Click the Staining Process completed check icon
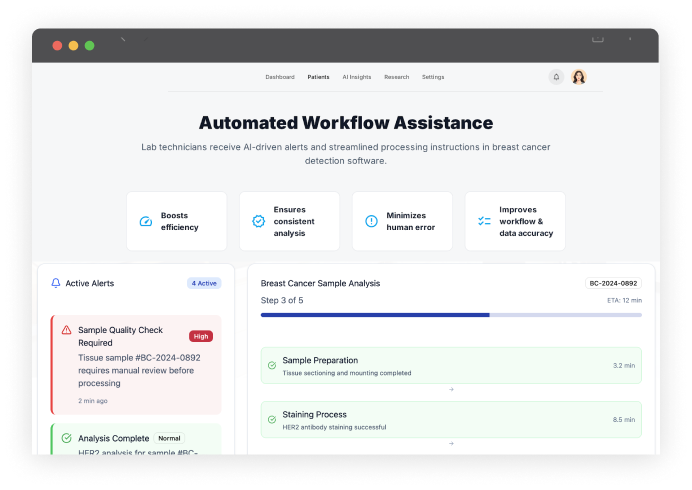Screen dimensions: 692x490 [272, 419]
